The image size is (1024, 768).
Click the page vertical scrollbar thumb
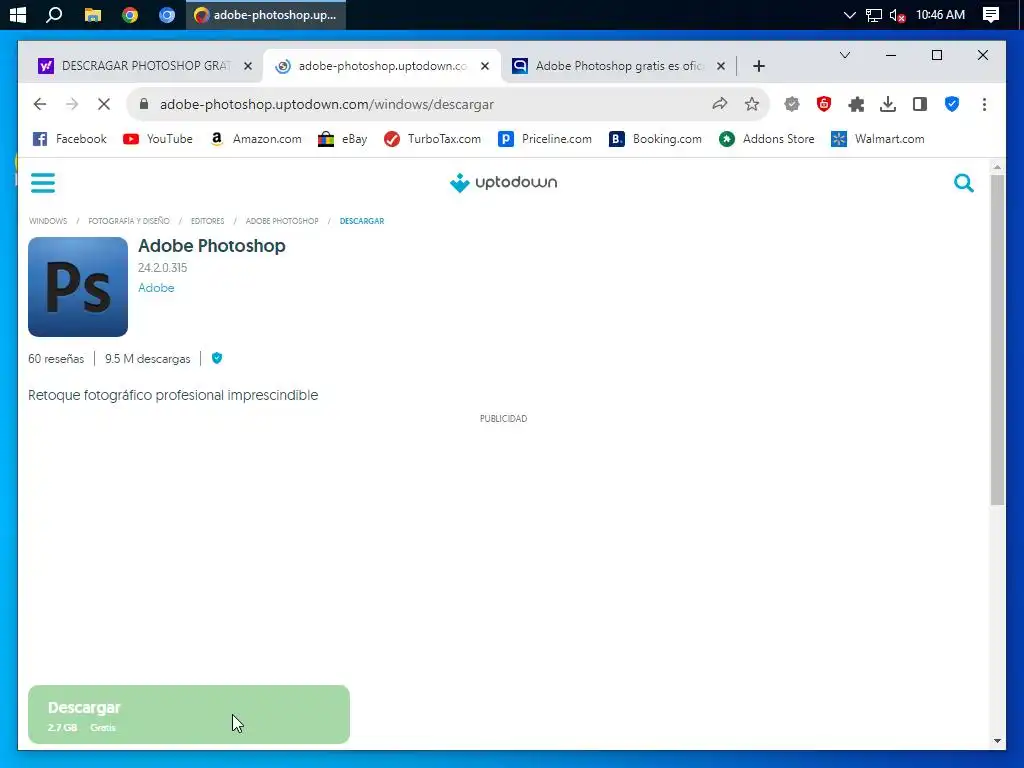997,340
